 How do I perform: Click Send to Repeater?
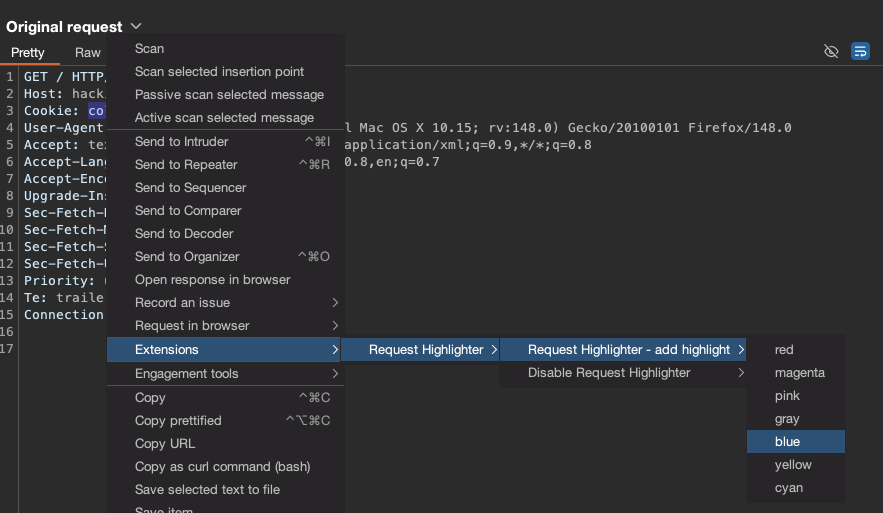[x=186, y=165]
